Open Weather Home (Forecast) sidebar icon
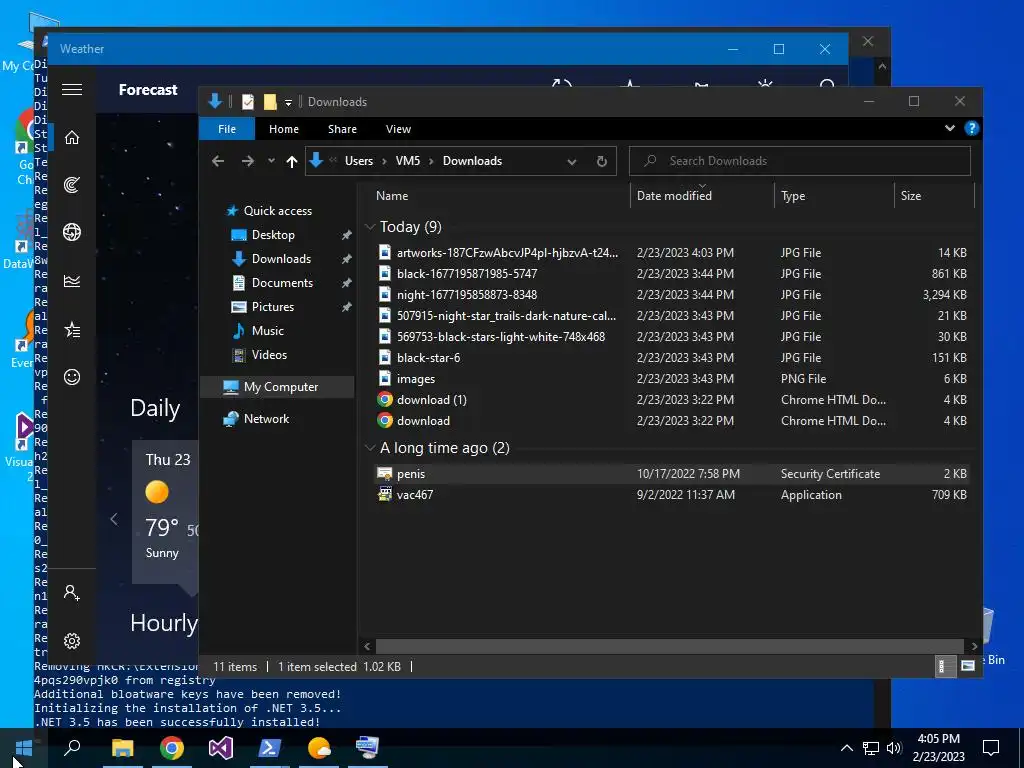The height and width of the screenshot is (768, 1024). pyautogui.click(x=72, y=137)
